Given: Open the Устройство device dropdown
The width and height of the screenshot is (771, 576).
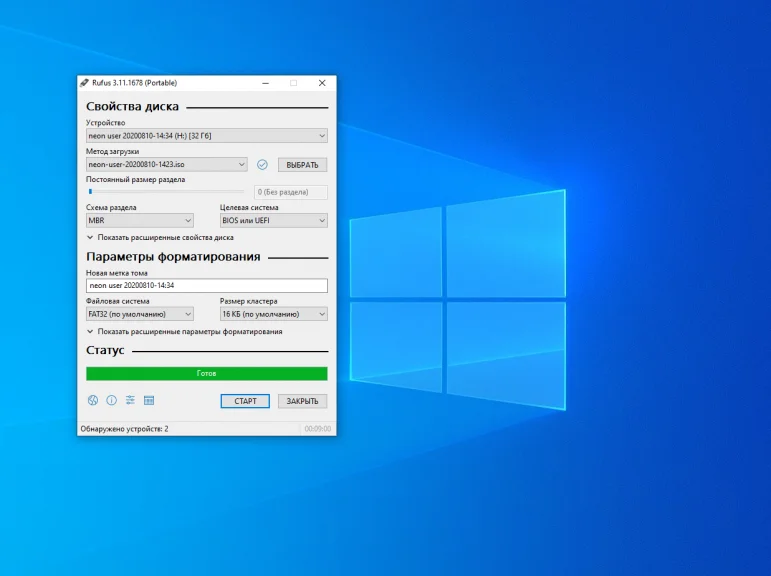Looking at the screenshot, I should [207, 136].
